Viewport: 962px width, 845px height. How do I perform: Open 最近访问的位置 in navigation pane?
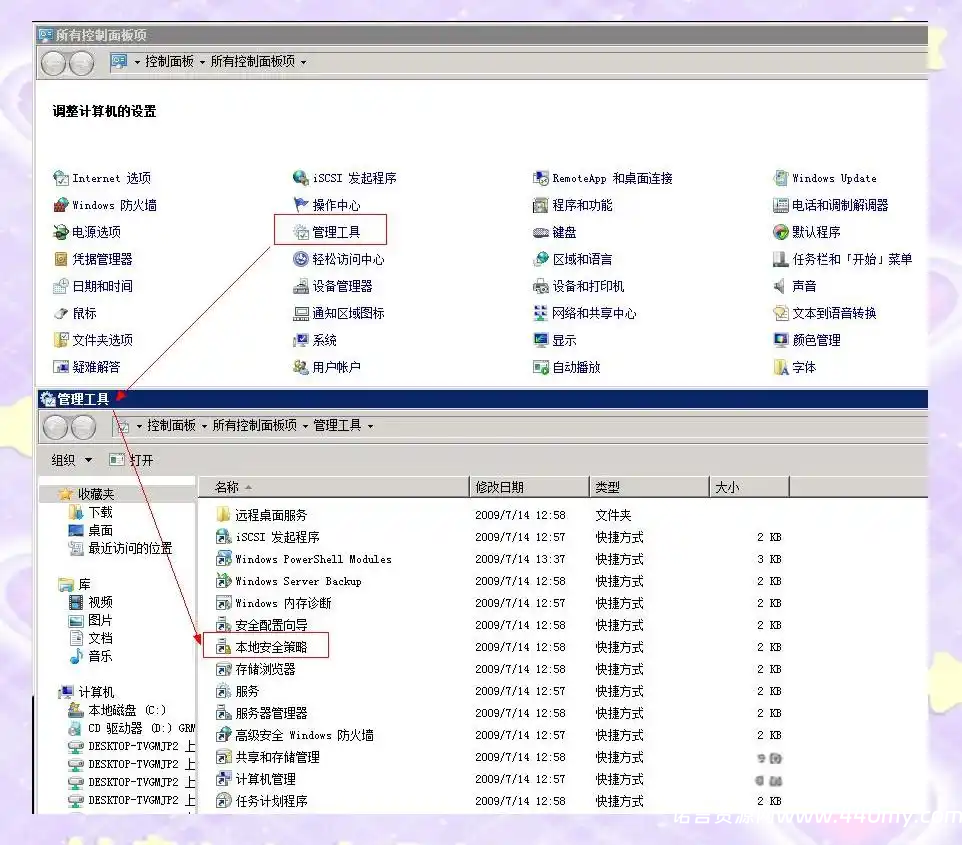click(x=120, y=548)
